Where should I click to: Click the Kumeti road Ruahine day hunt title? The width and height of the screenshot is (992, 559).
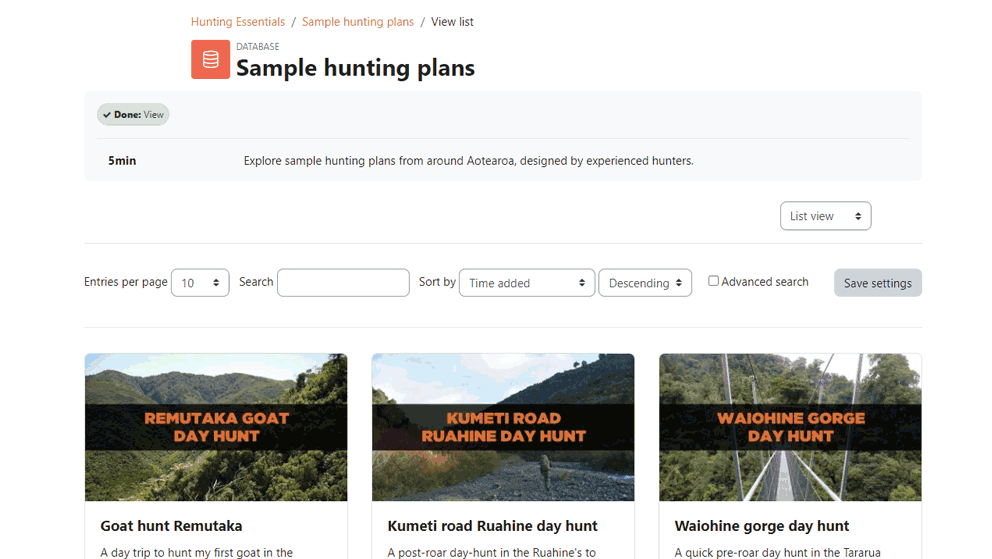pos(492,526)
